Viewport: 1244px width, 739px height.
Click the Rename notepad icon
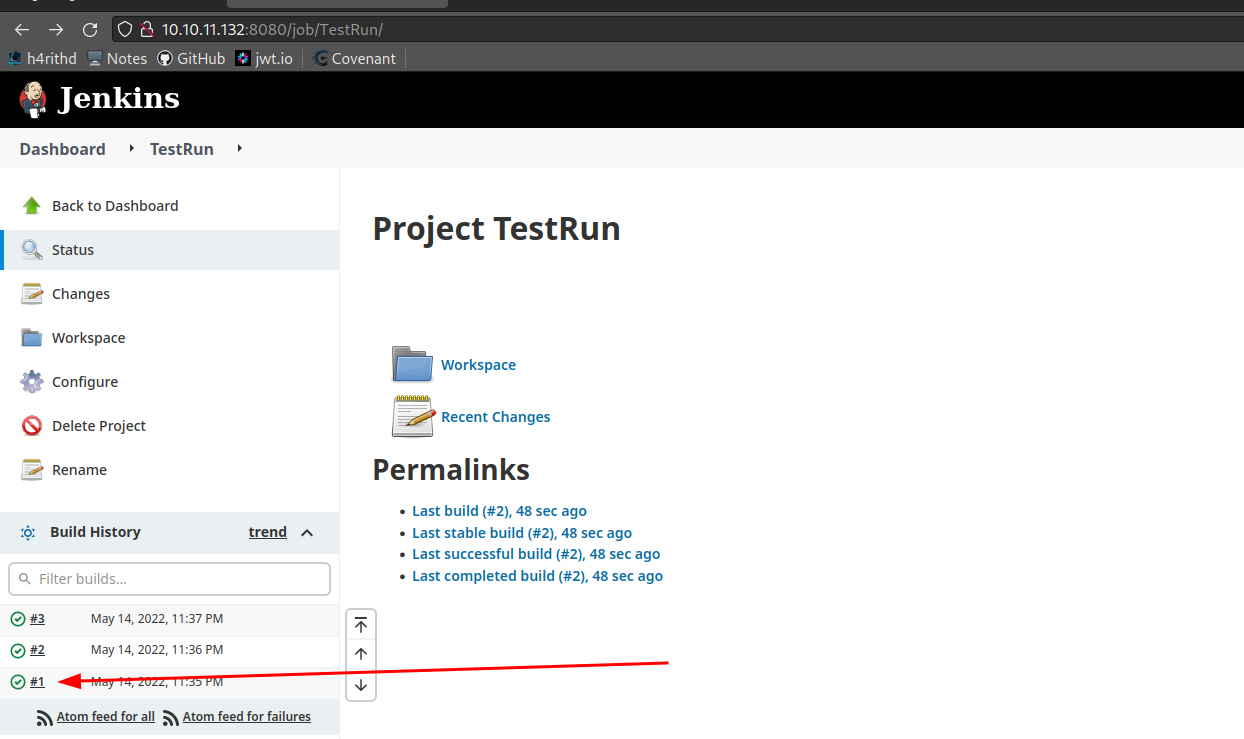coord(32,470)
